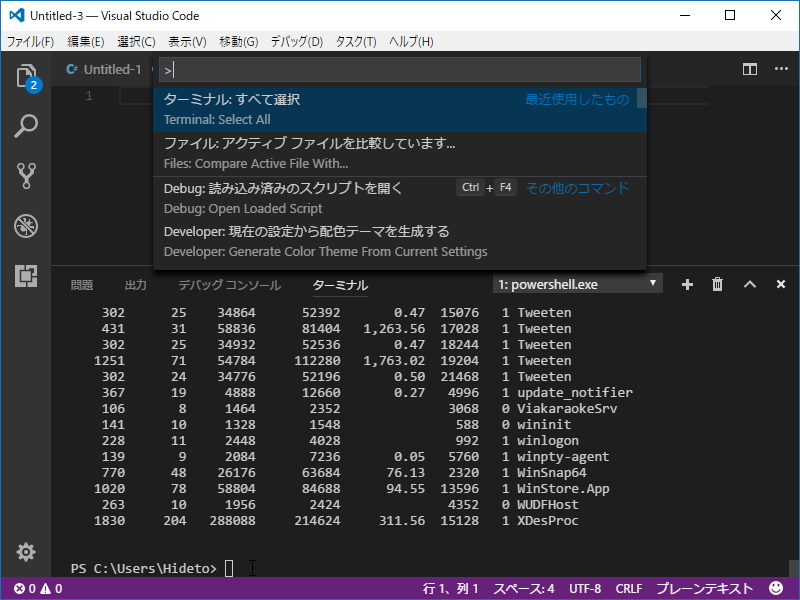
Task: Click value 1,263.56 in terminal output
Action: pos(394,329)
